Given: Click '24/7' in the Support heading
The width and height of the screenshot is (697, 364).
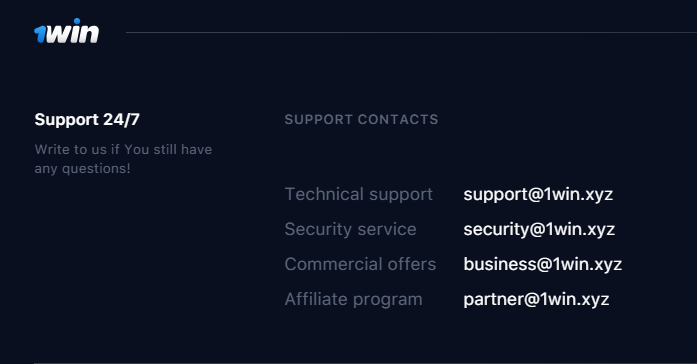Looking at the screenshot, I should click(121, 119).
